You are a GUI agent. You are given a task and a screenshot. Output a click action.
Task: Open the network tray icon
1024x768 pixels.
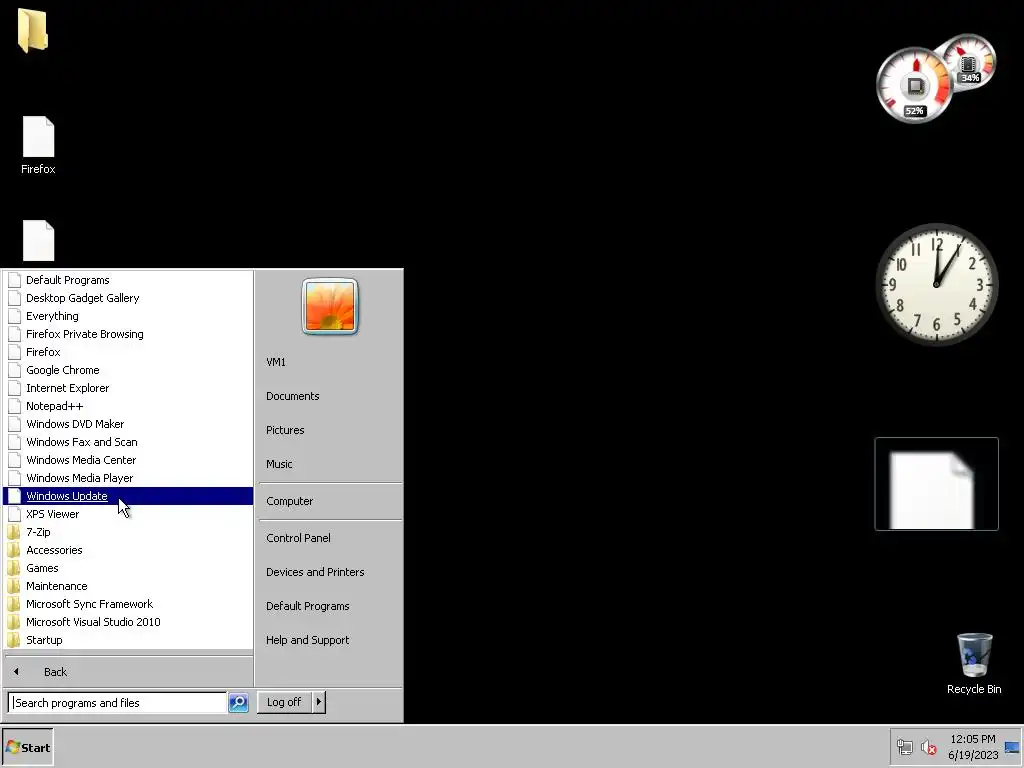904,747
